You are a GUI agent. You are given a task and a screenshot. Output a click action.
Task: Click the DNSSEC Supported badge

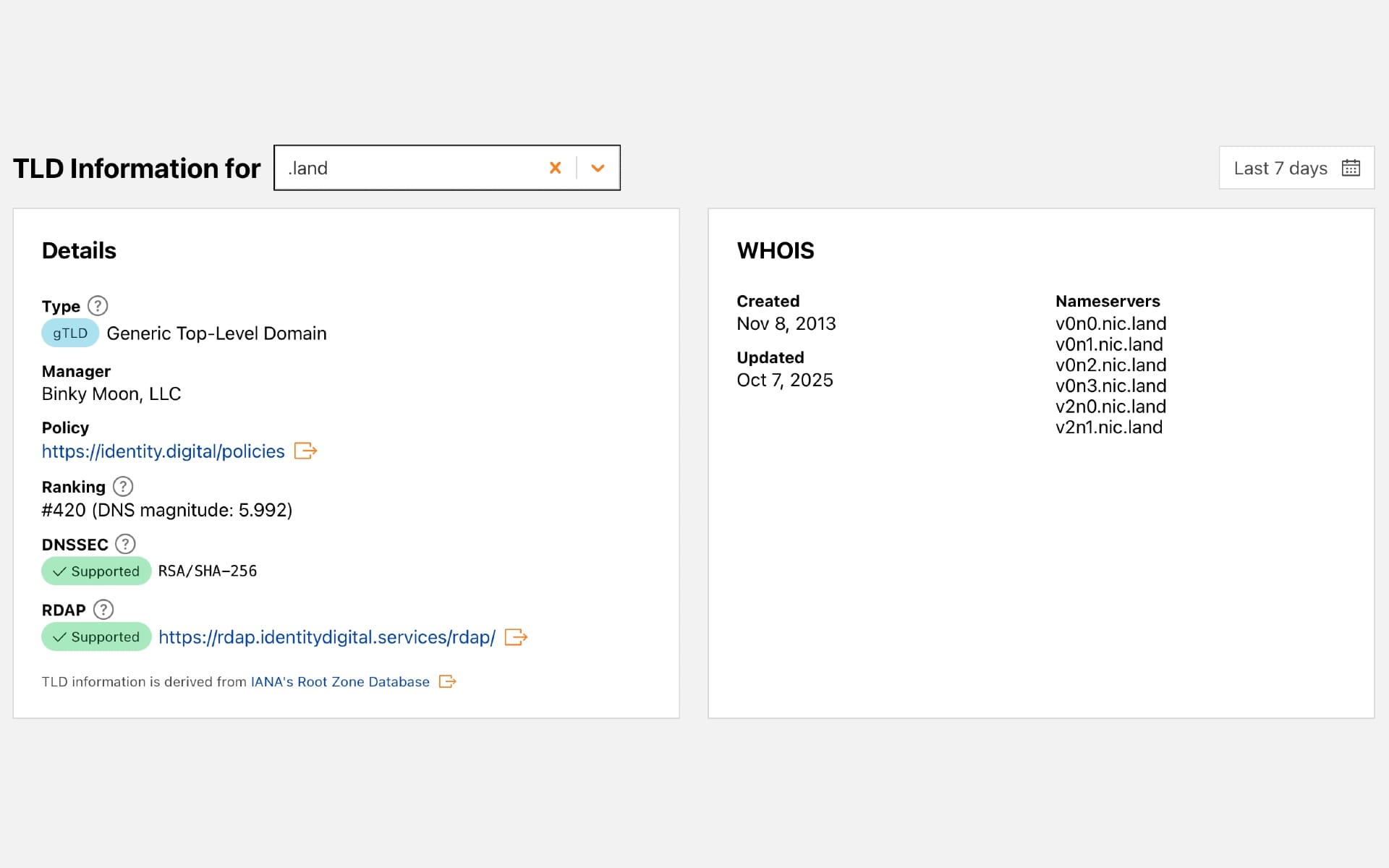pos(95,571)
